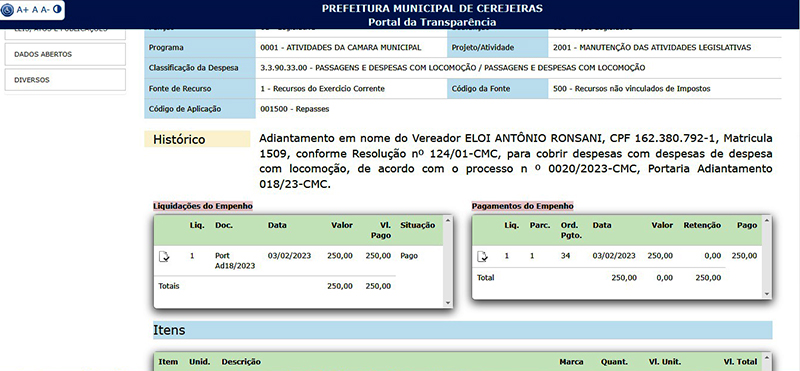Click Pagamentos do Empenho scrollbar down arrow
This screenshot has height=371, width=800.
pos(766,294)
